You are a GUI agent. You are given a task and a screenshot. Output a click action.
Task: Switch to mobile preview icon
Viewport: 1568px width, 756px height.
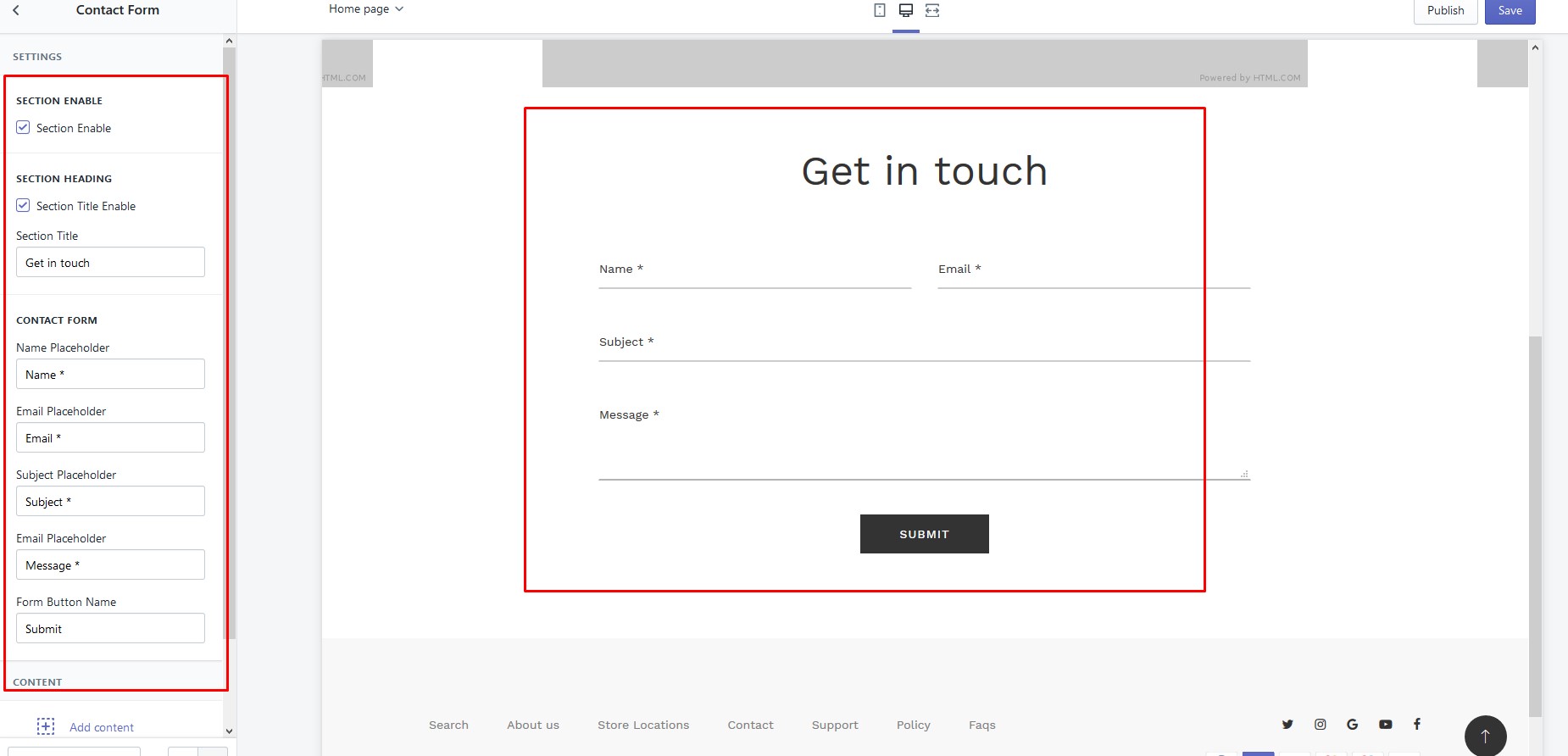pyautogui.click(x=880, y=10)
